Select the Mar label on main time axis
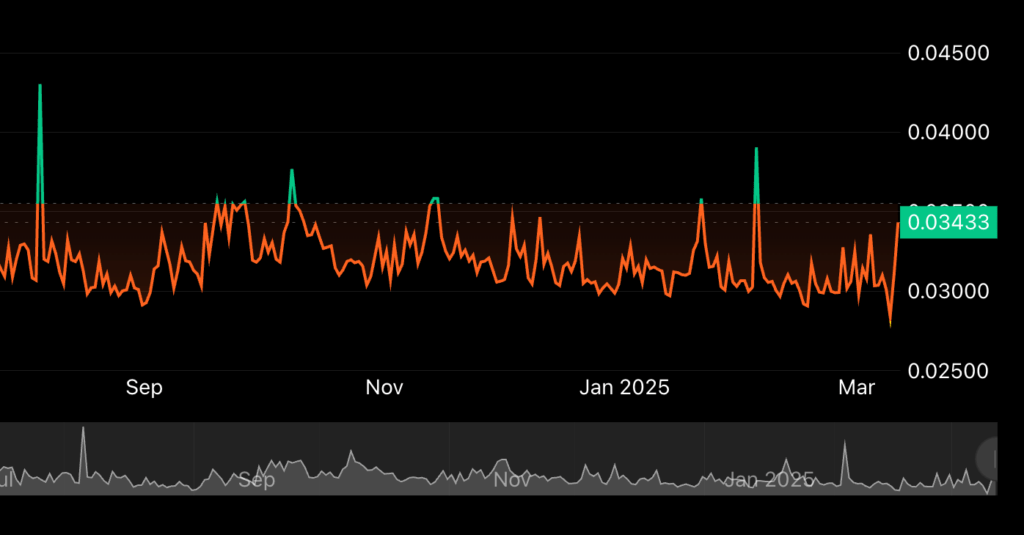Viewport: 1024px width, 535px height. tap(857, 388)
